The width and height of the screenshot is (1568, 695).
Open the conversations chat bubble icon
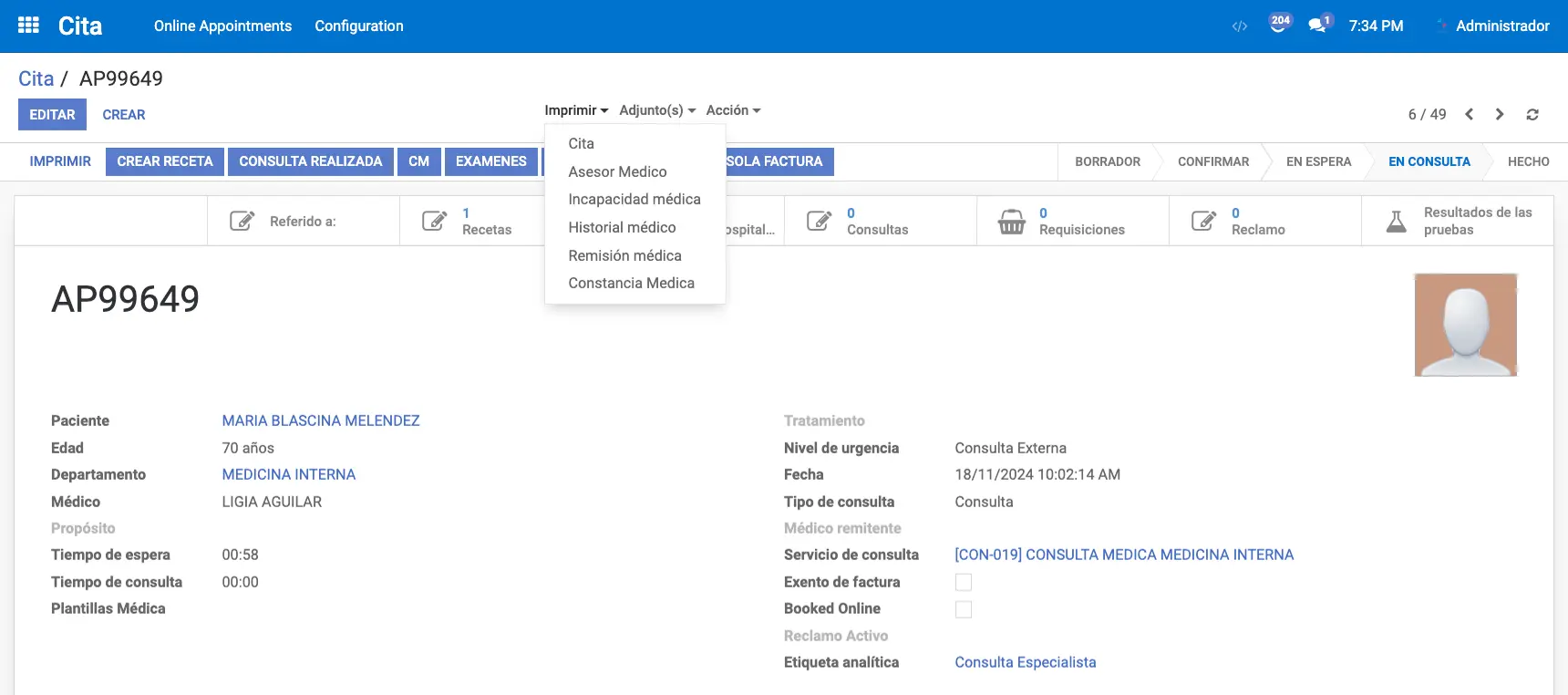(x=1318, y=26)
